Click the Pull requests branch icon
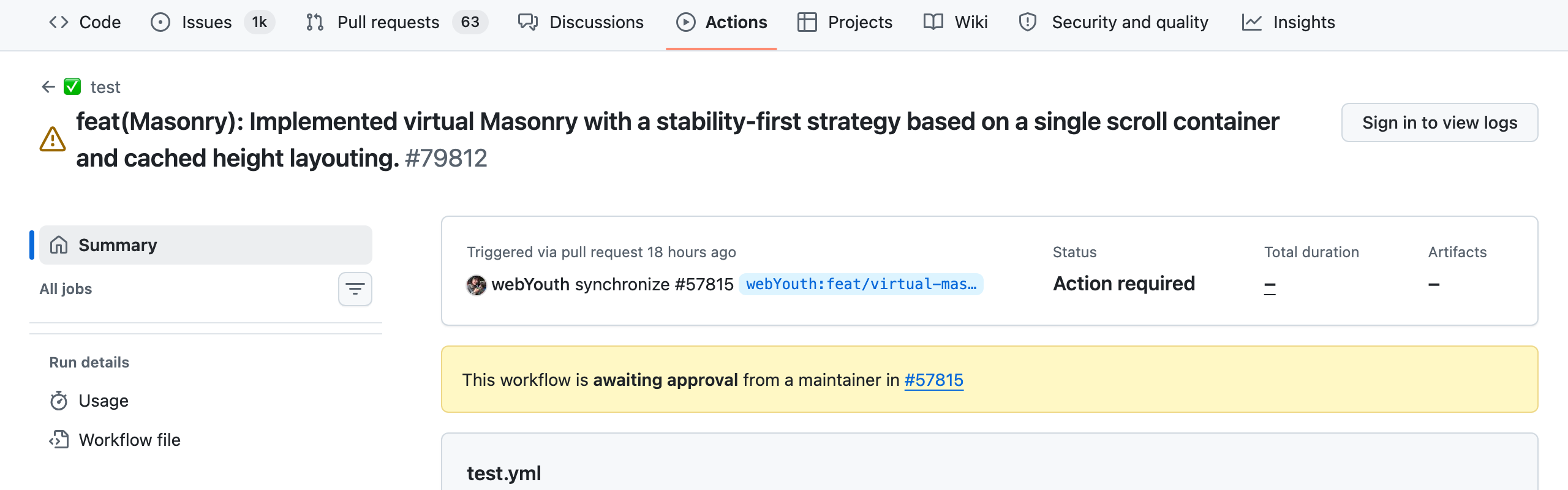The width and height of the screenshot is (1568, 490). (x=315, y=23)
